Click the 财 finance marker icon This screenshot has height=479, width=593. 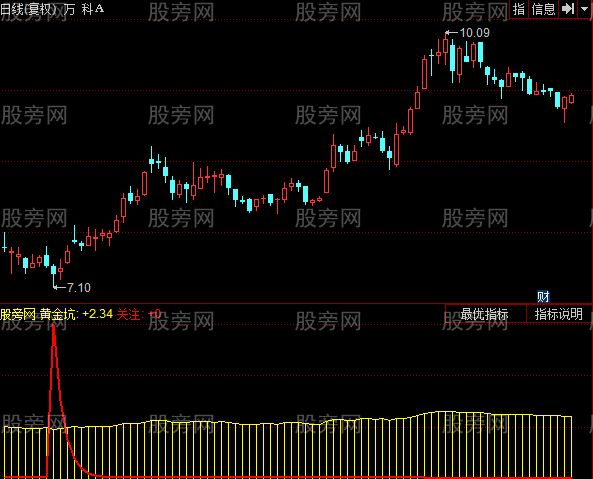pyautogui.click(x=543, y=296)
